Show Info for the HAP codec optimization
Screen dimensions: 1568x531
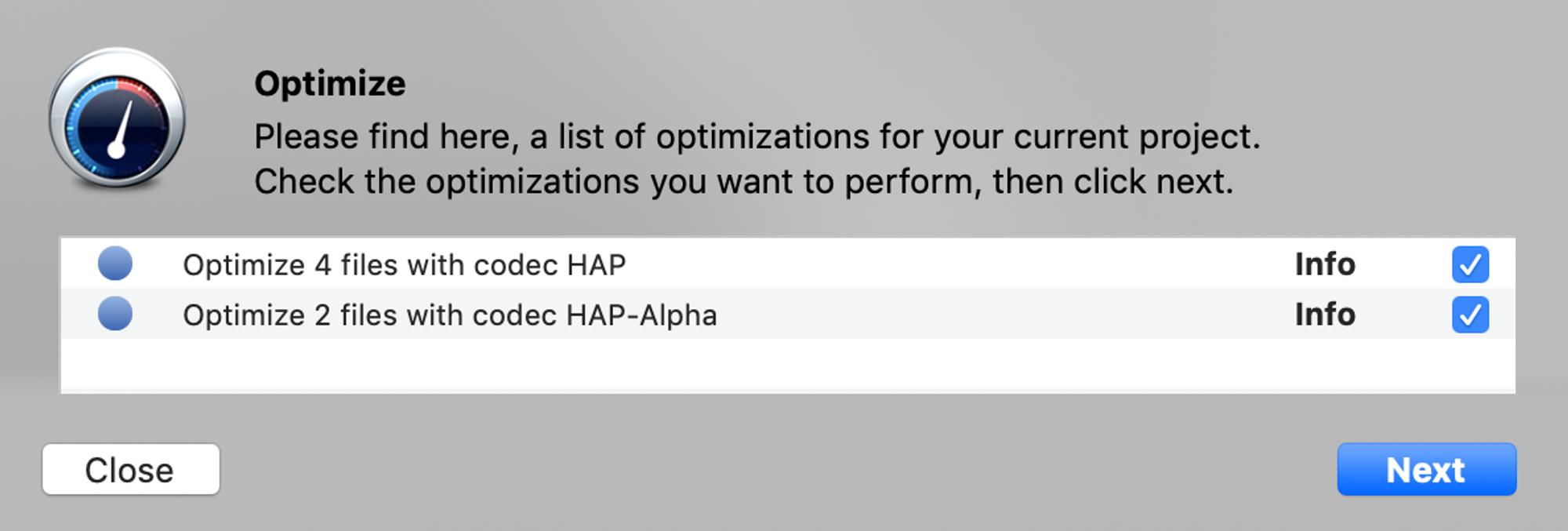pos(1324,264)
